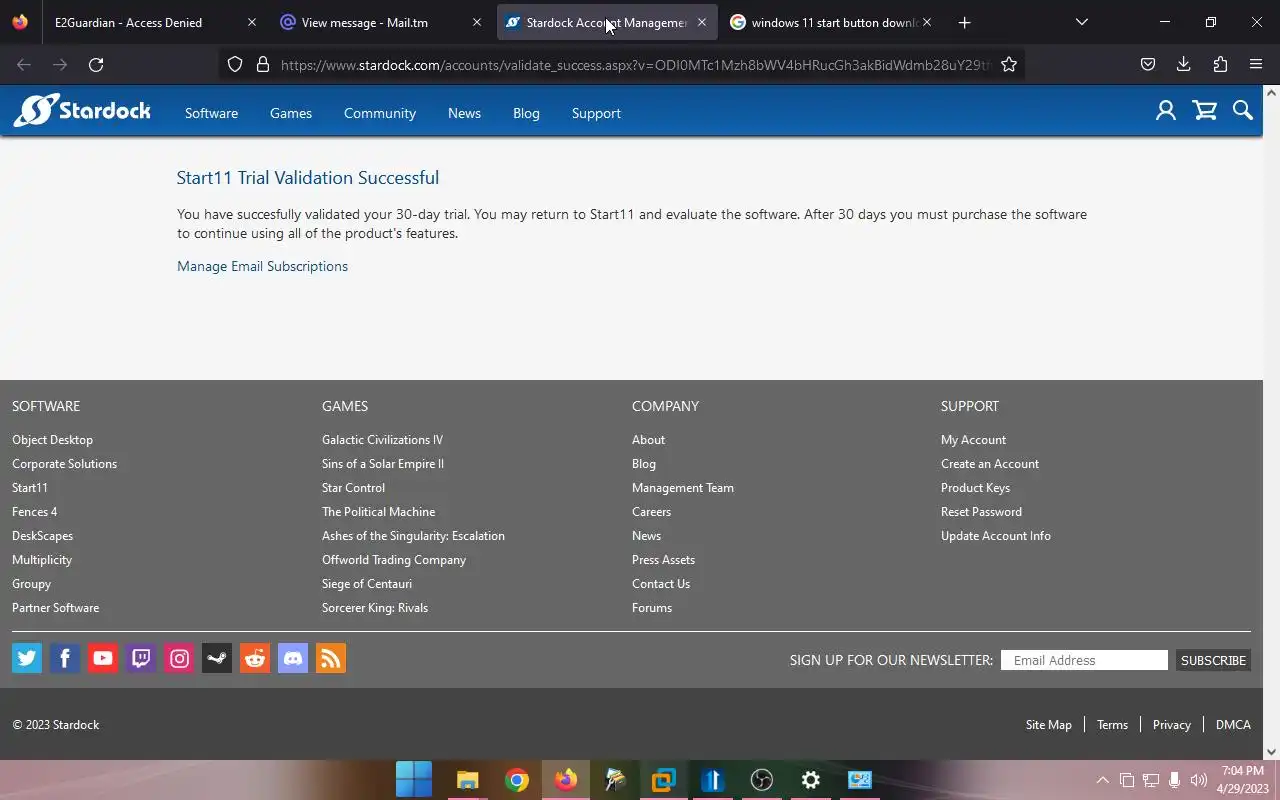Open the Firefox downloads panel
This screenshot has height=800, width=1280.
1183,64
